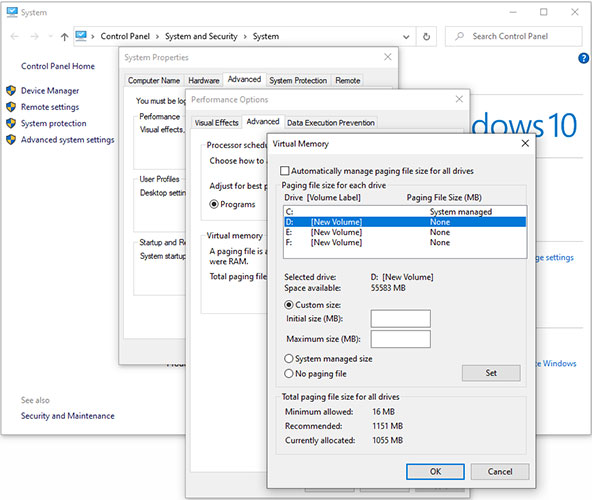Enable automatically manage paging file size
592x500 pixels.
point(285,171)
